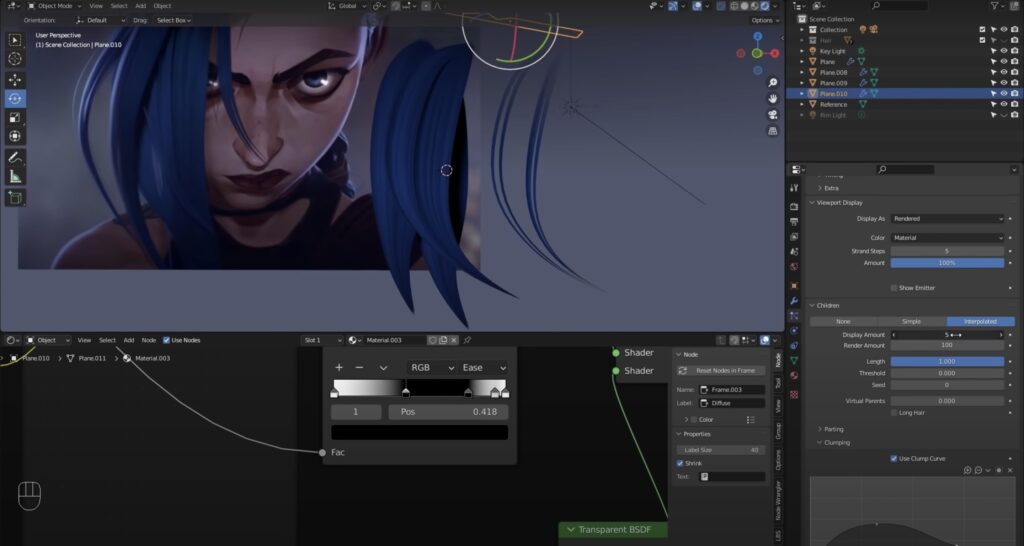Open the RGB color mode dropdown

click(431, 368)
